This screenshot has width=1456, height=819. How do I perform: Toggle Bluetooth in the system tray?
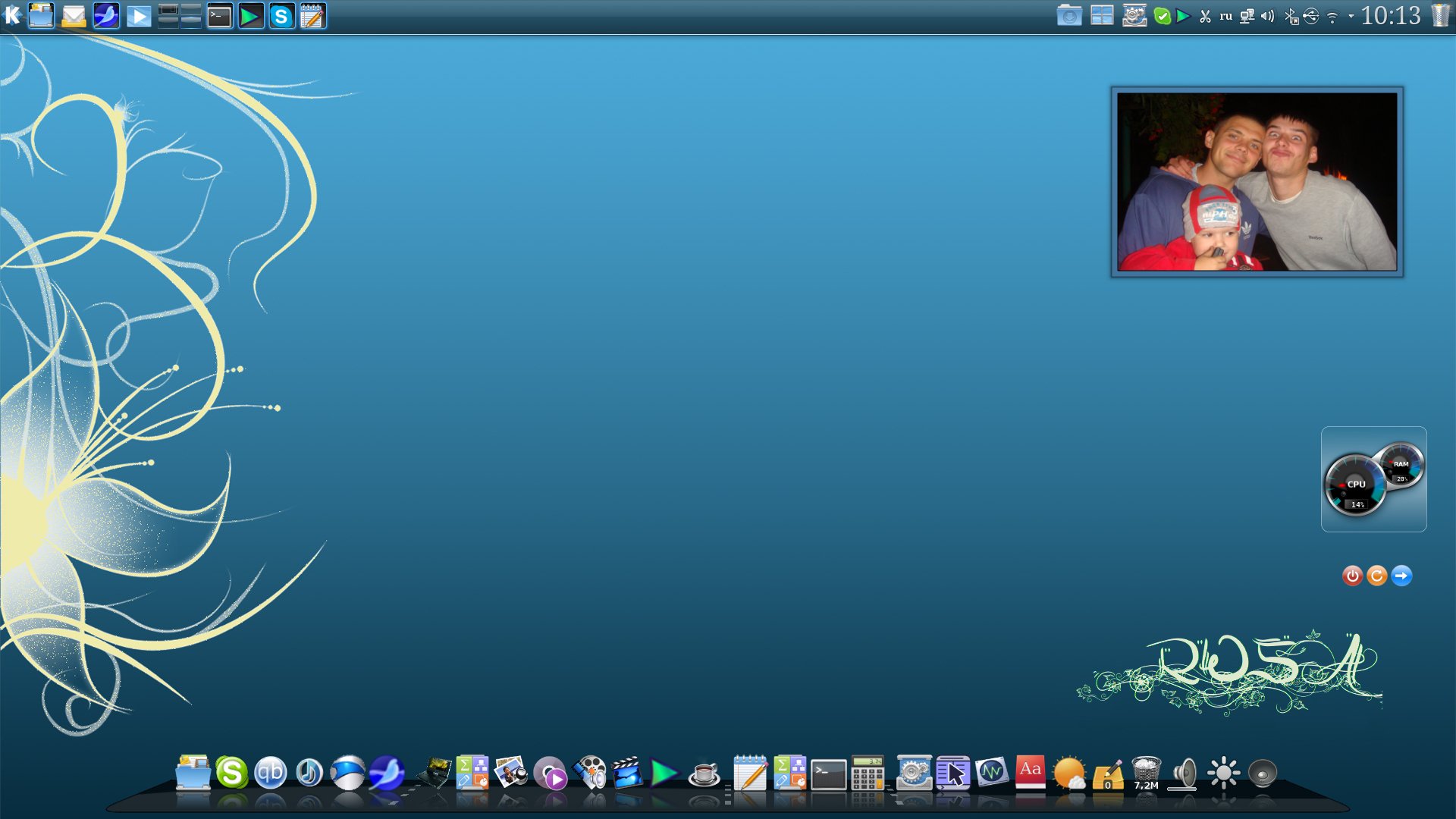pos(1290,16)
